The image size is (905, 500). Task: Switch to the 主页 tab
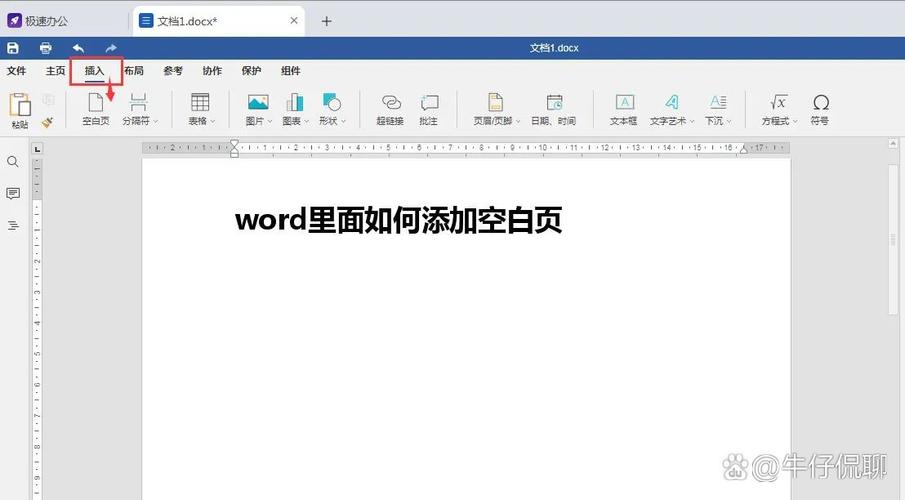(55, 71)
